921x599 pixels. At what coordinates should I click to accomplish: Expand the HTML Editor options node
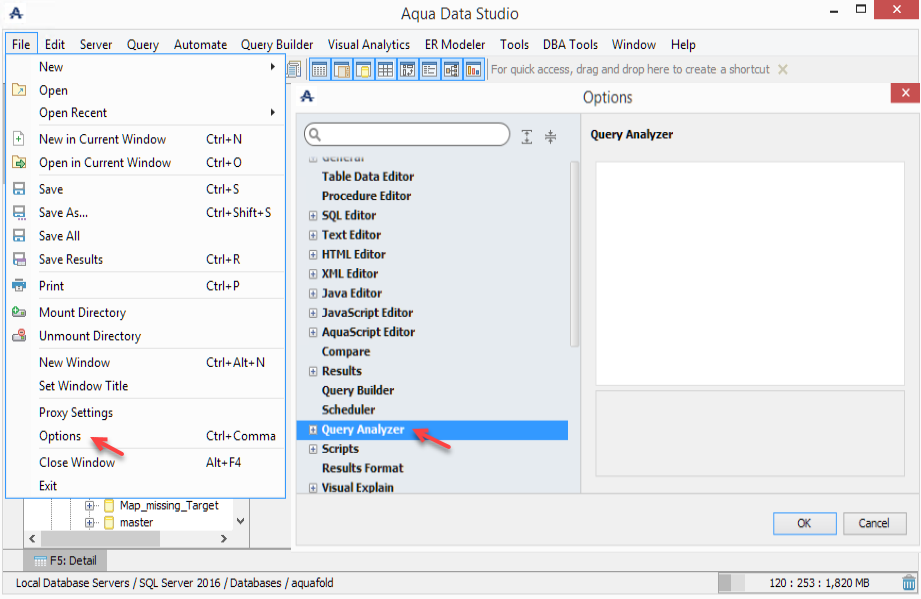313,254
